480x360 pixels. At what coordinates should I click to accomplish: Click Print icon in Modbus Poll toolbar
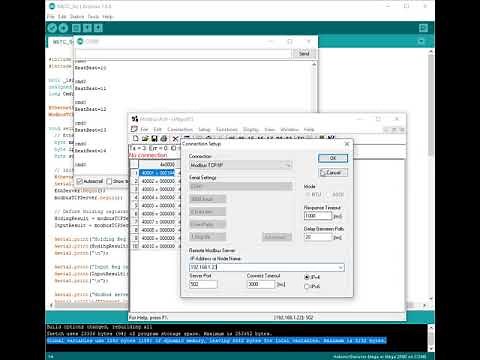pos(164,138)
